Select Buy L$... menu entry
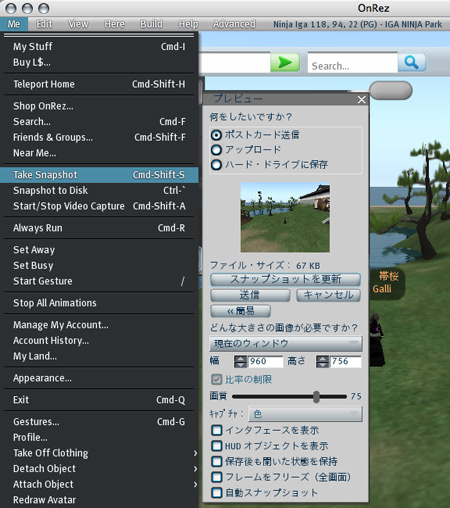450x508 pixels. pyautogui.click(x=99, y=62)
